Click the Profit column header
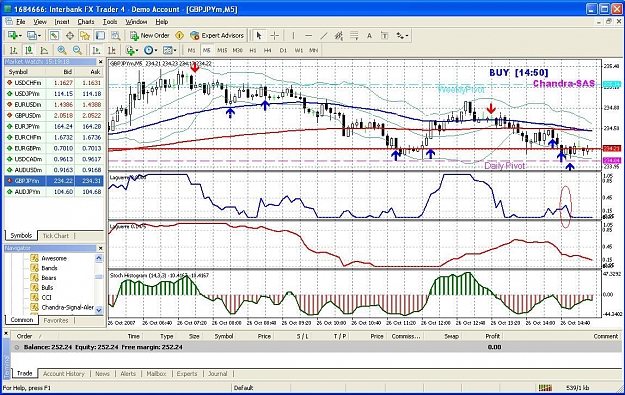The height and width of the screenshot is (395, 625). coord(492,336)
